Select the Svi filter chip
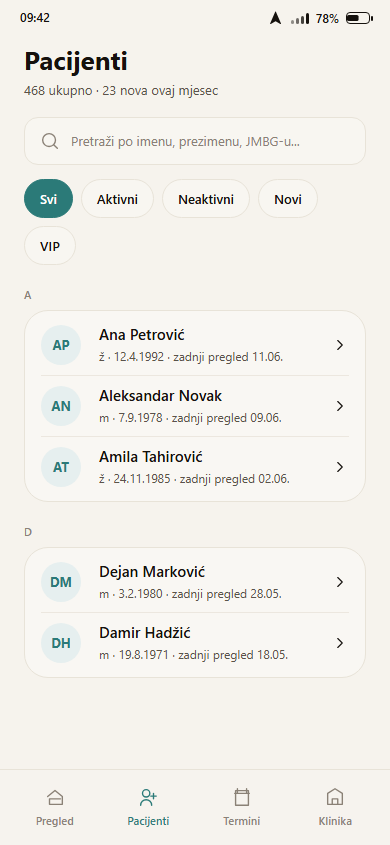 48,199
